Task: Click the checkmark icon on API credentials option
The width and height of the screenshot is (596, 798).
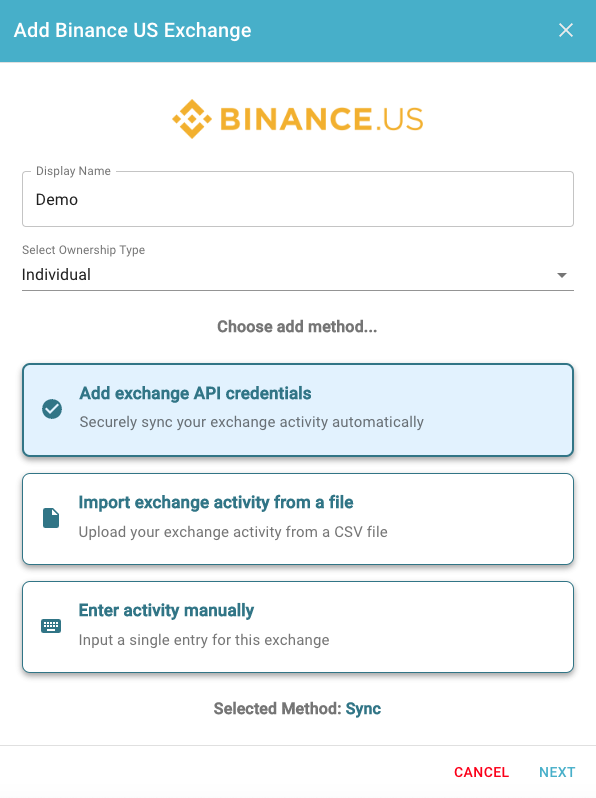Action: (52, 409)
